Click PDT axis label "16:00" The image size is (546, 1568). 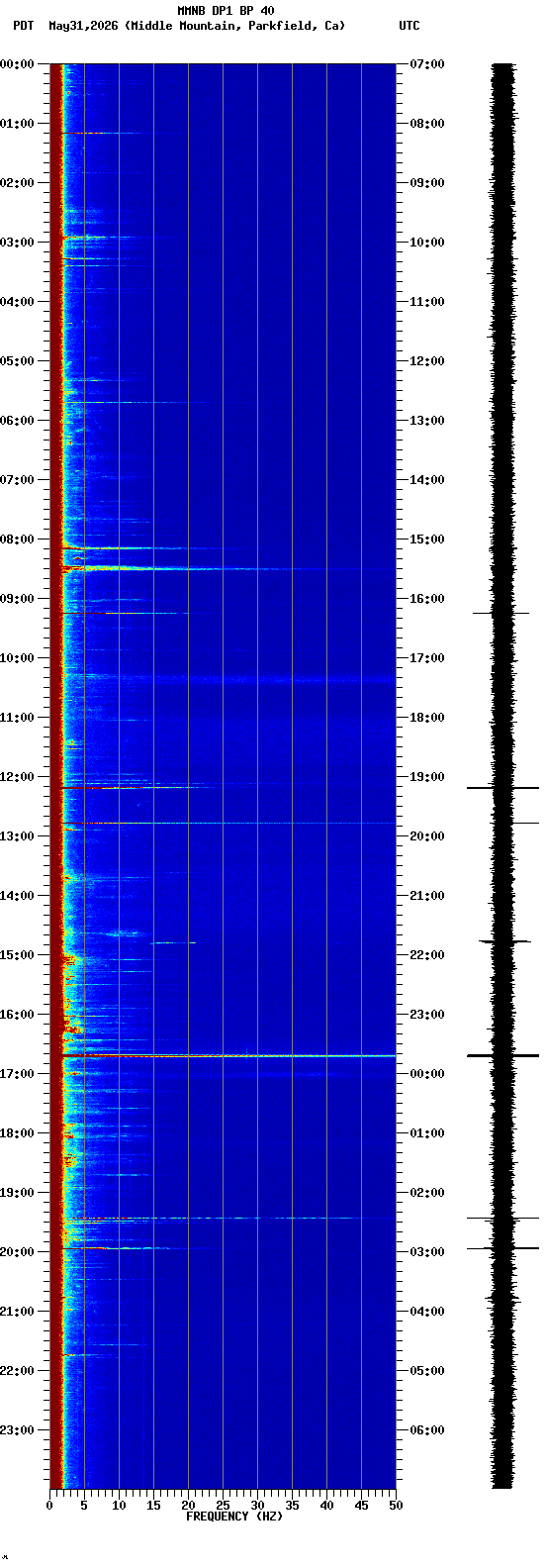(x=18, y=1015)
